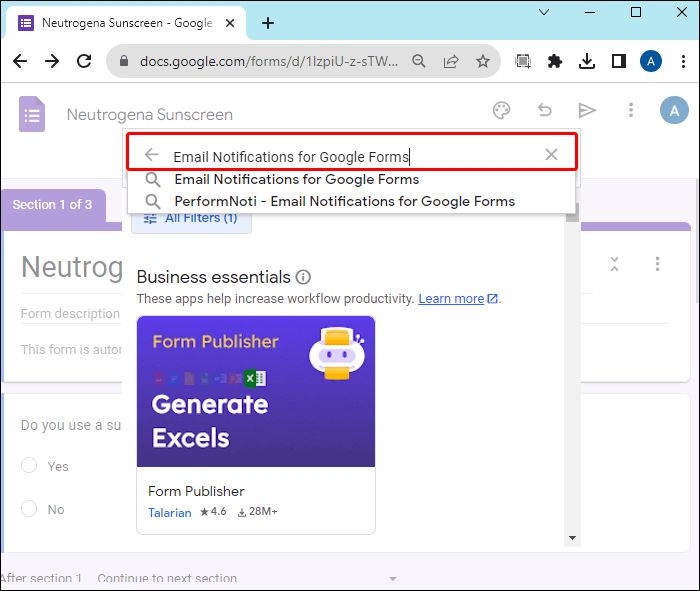Choose the Email Notifications for Google Forms suggestion
Screen dimensions: 700x591
point(351,179)
